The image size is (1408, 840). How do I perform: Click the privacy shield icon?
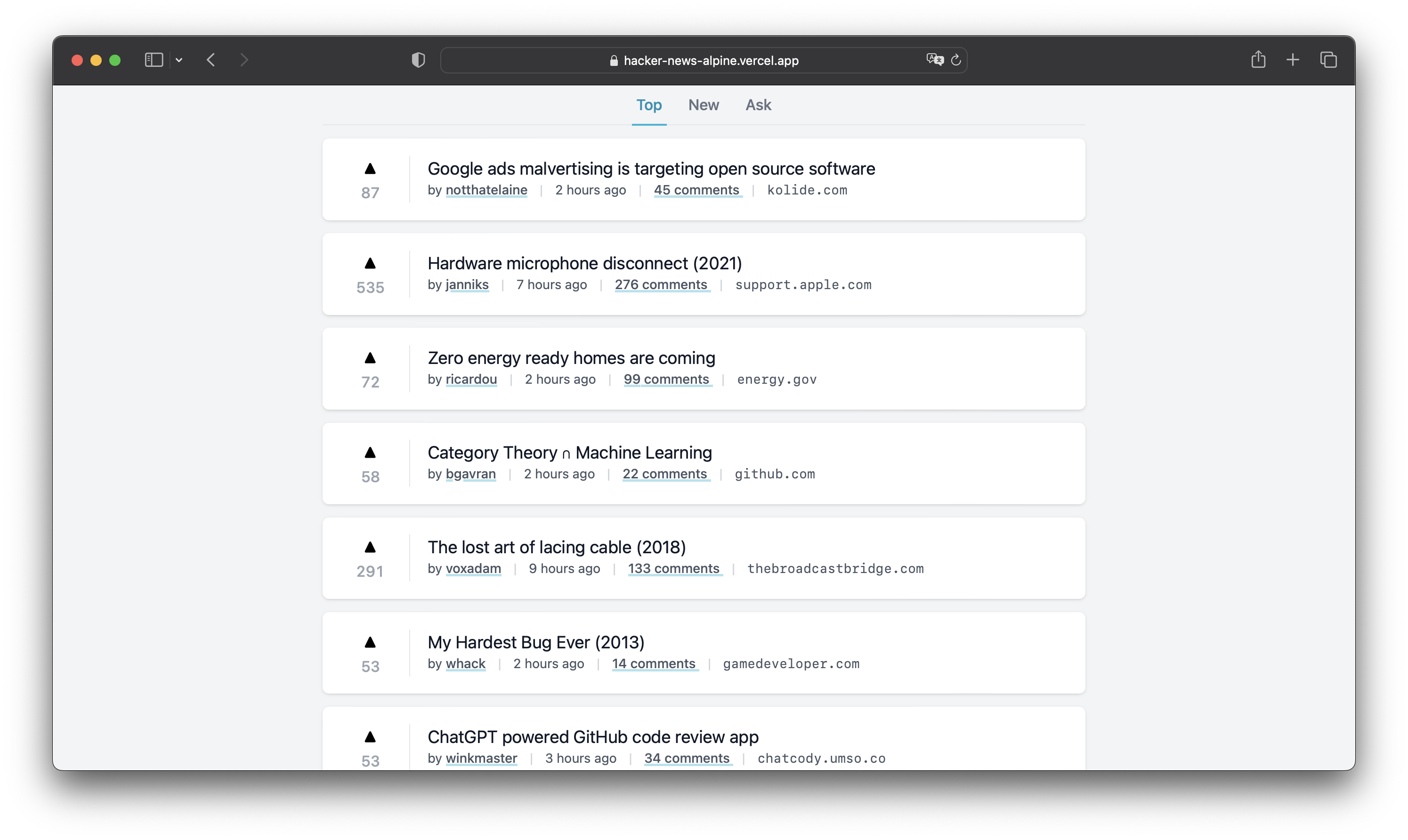418,60
